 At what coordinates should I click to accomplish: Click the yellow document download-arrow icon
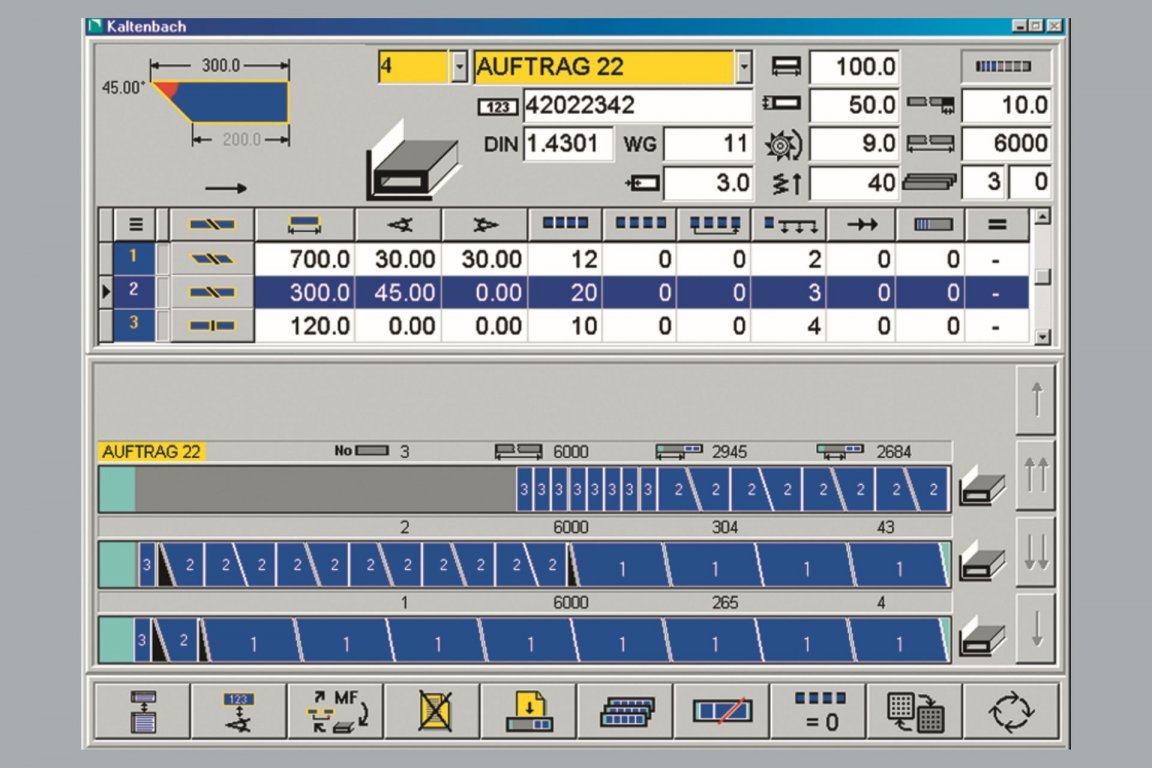point(529,711)
